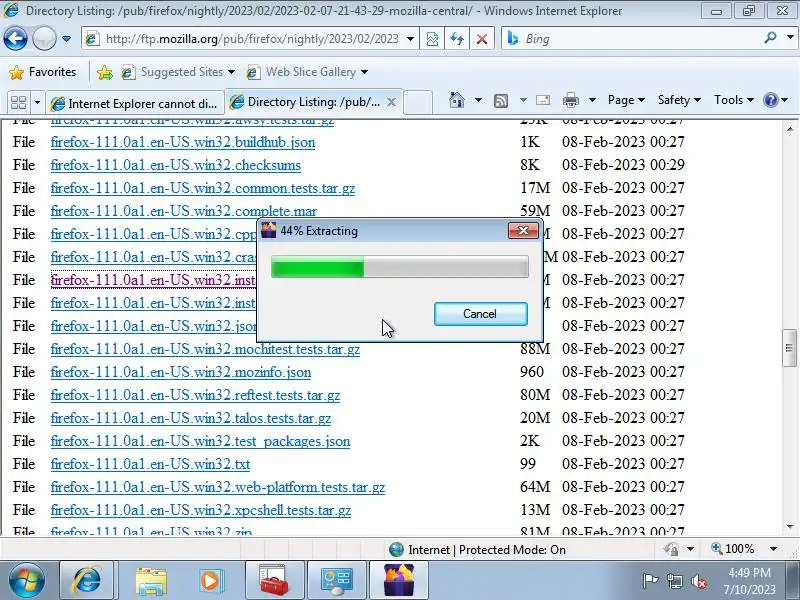Download win32.common.tests.tar.gz link
Image resolution: width=800 pixels, height=600 pixels.
click(x=203, y=188)
